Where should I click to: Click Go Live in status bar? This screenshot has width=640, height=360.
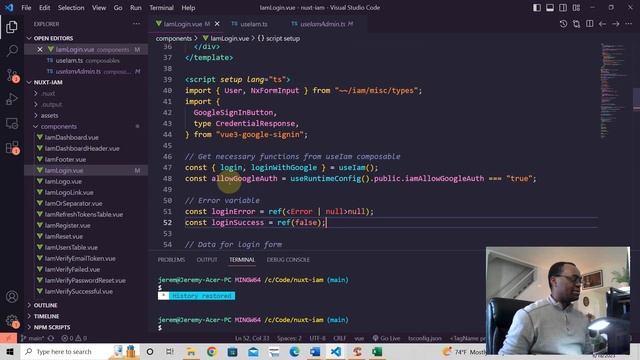tap(386, 338)
